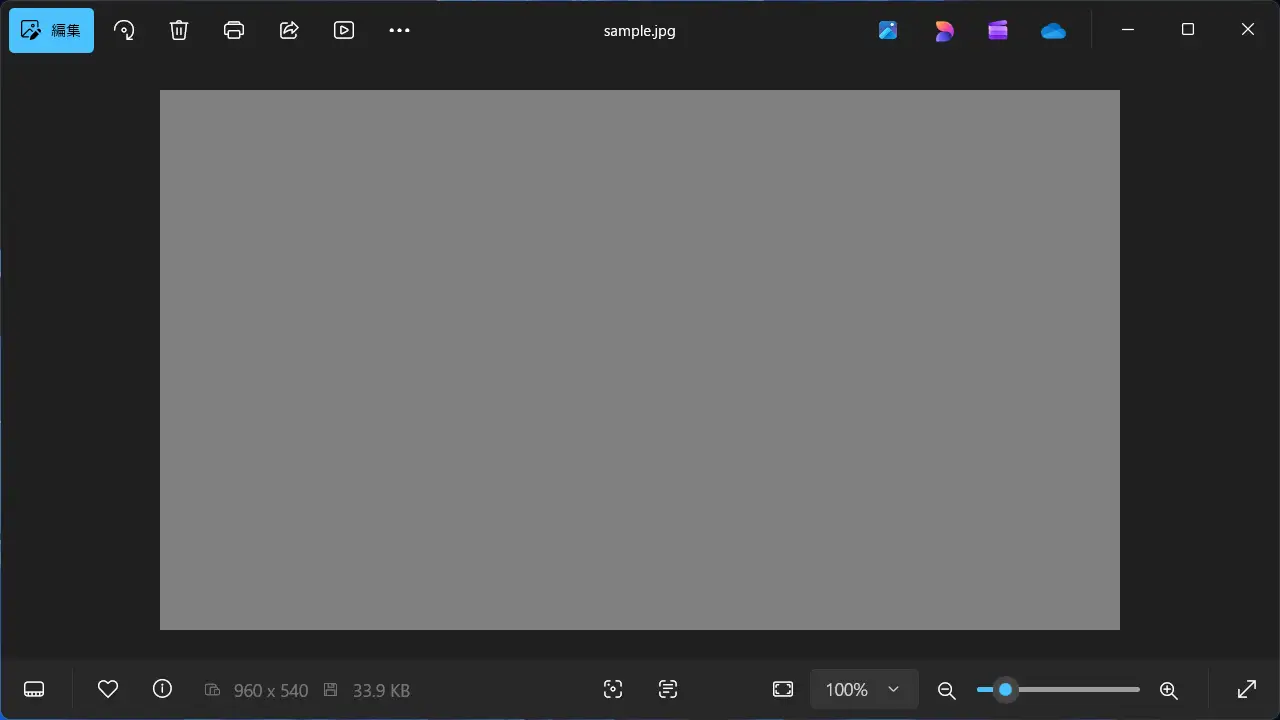Expand the 100% zoom level dropdown

point(864,689)
